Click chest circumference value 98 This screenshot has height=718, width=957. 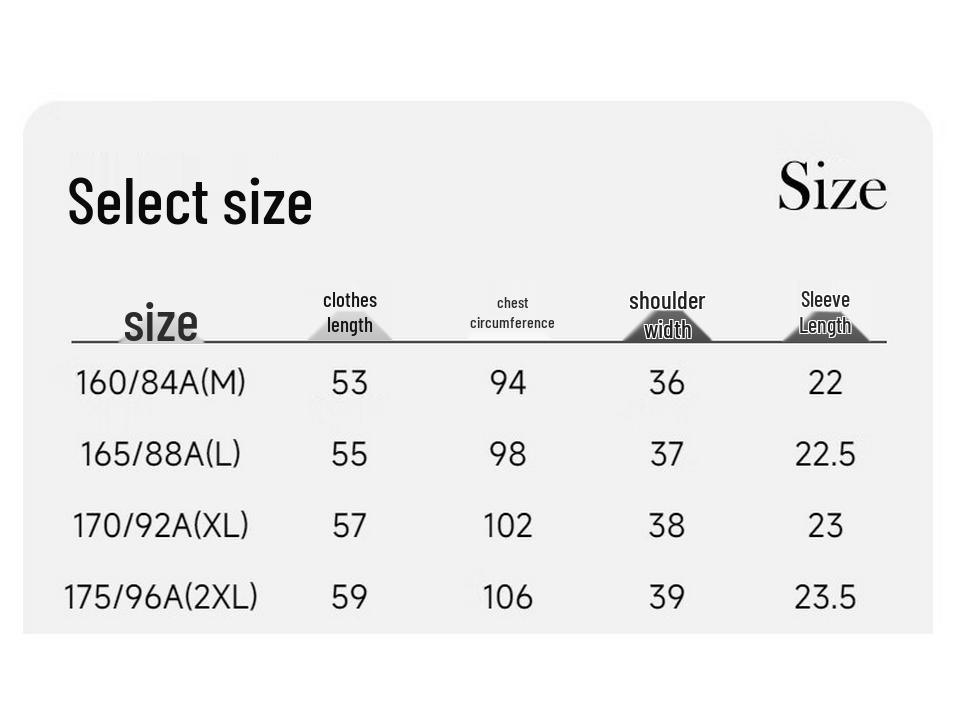[x=508, y=454]
